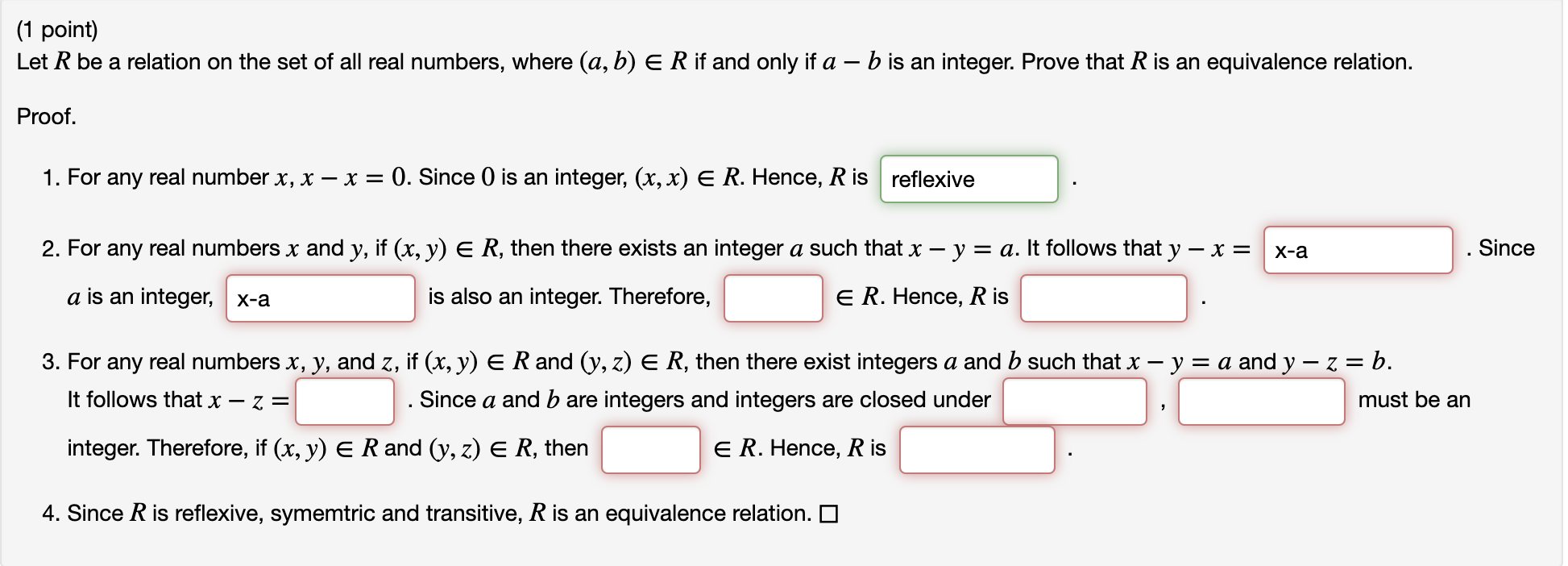Click the empty box before "∈ R" in step 2
The image size is (1568, 566).
pos(772,298)
